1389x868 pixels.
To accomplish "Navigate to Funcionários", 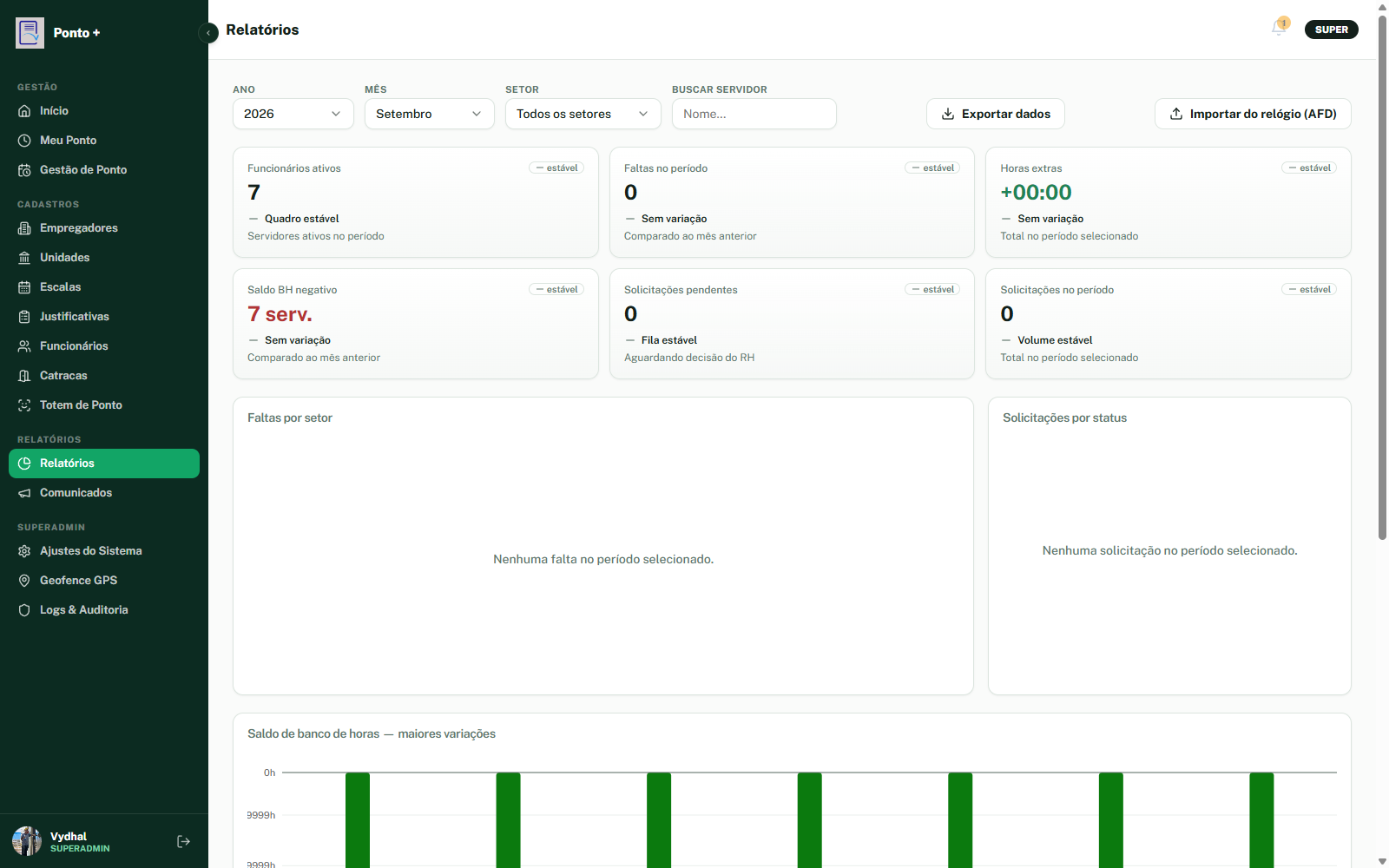I will pyautogui.click(x=104, y=346).
